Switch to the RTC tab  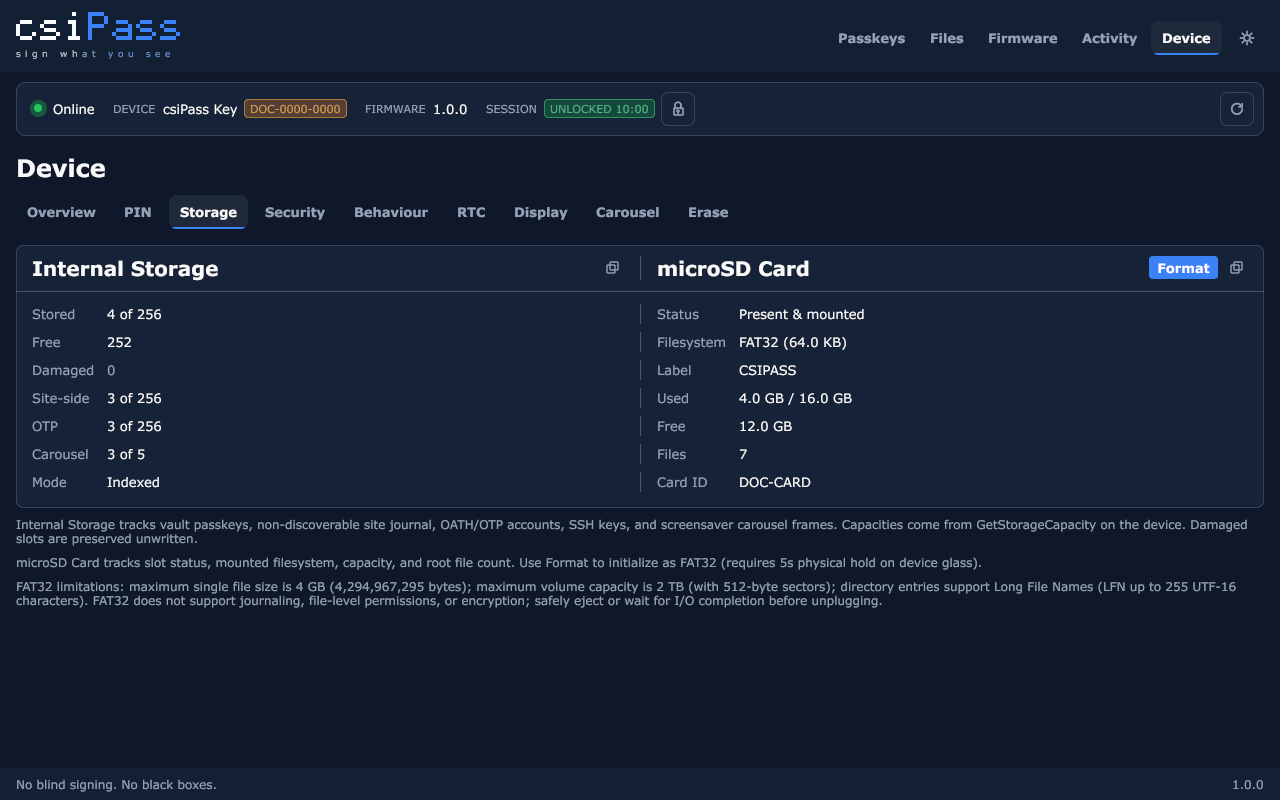[471, 212]
